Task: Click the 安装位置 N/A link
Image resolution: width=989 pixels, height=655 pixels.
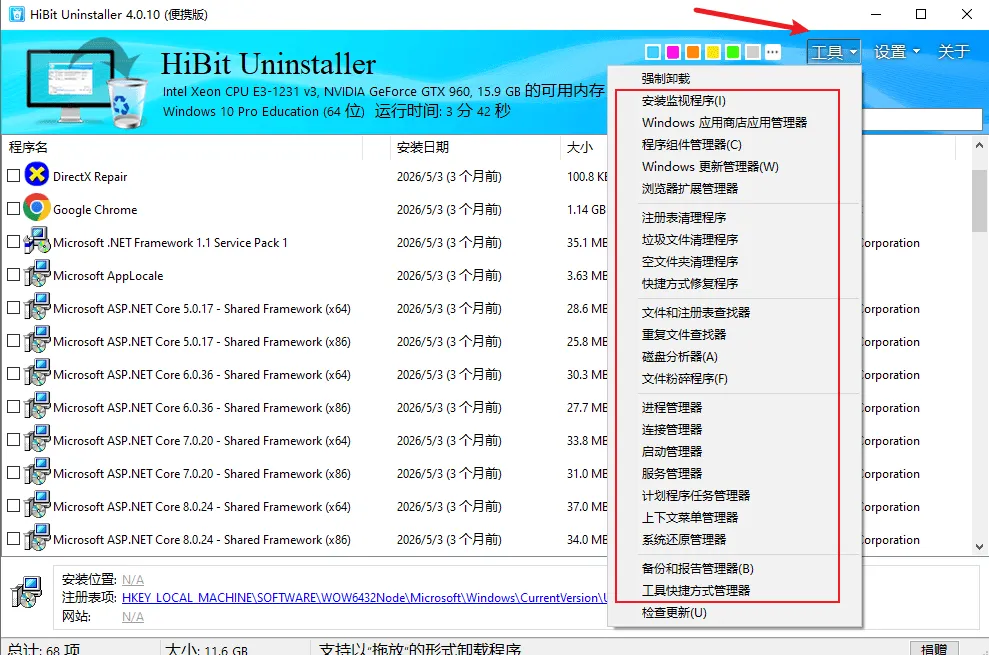Action: (x=132, y=579)
